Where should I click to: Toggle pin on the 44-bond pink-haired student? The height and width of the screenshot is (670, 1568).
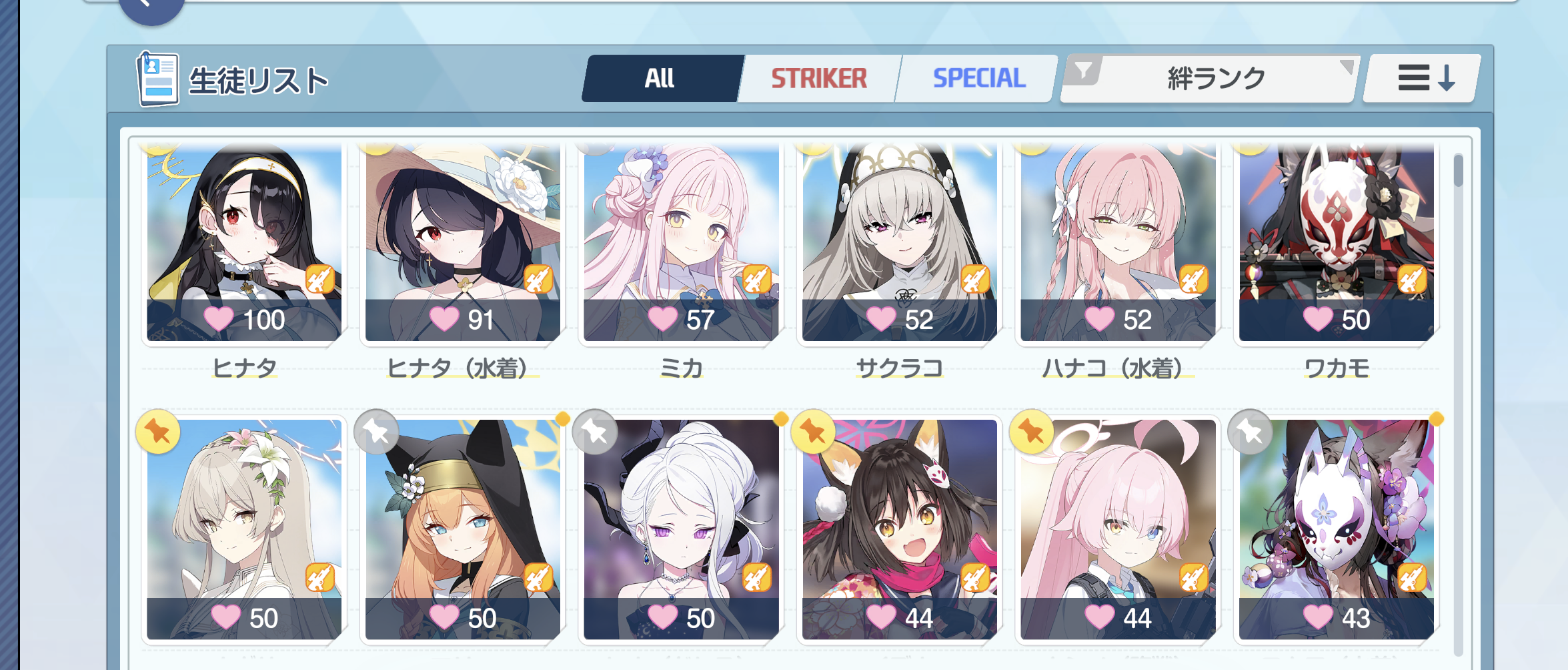1031,432
